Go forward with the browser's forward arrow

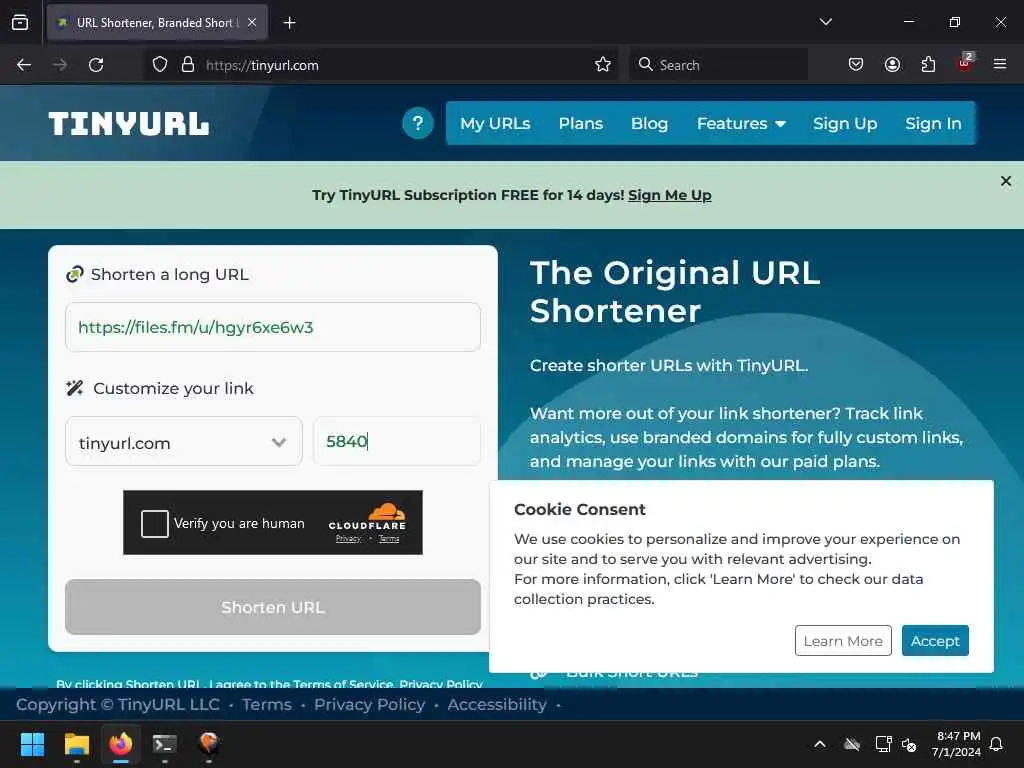point(60,65)
